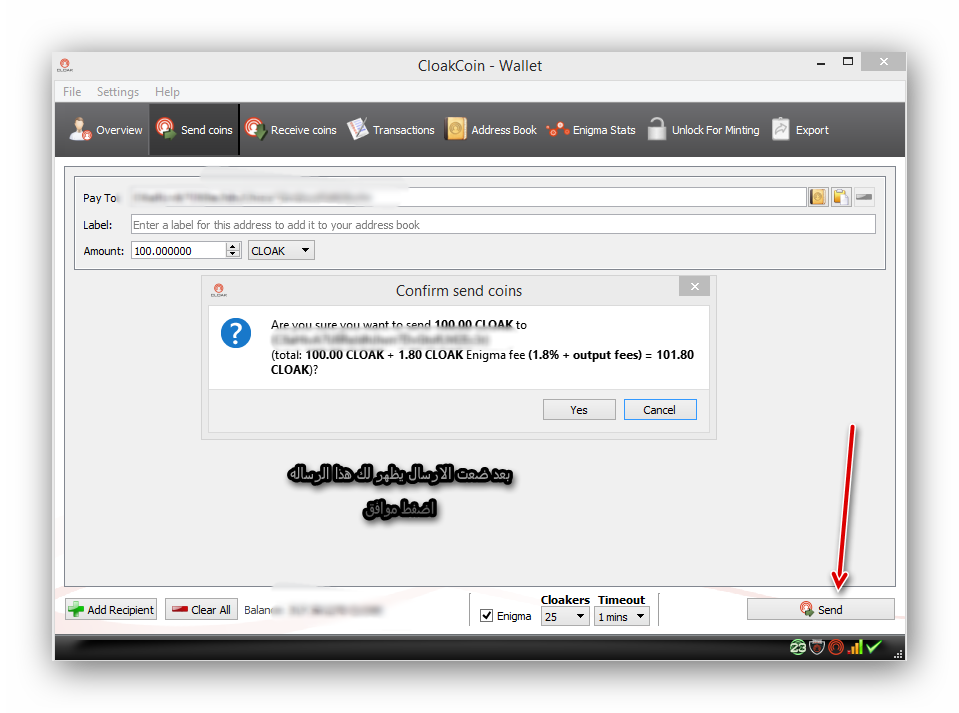Open the Timeout dropdown
Screen dimensions: 959x713
622,616
